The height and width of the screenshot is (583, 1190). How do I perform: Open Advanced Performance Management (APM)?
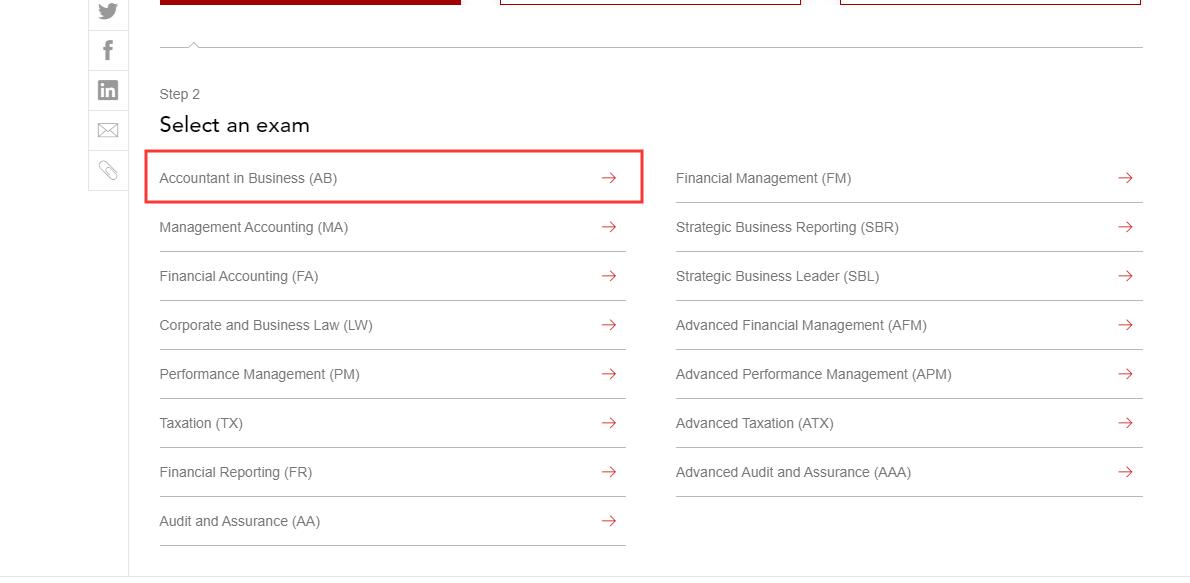click(813, 374)
